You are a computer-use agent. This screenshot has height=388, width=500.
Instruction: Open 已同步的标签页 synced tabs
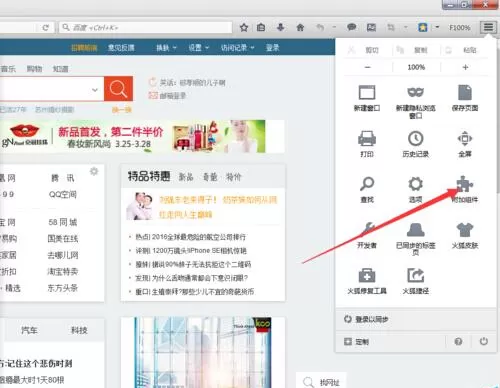(x=415, y=239)
